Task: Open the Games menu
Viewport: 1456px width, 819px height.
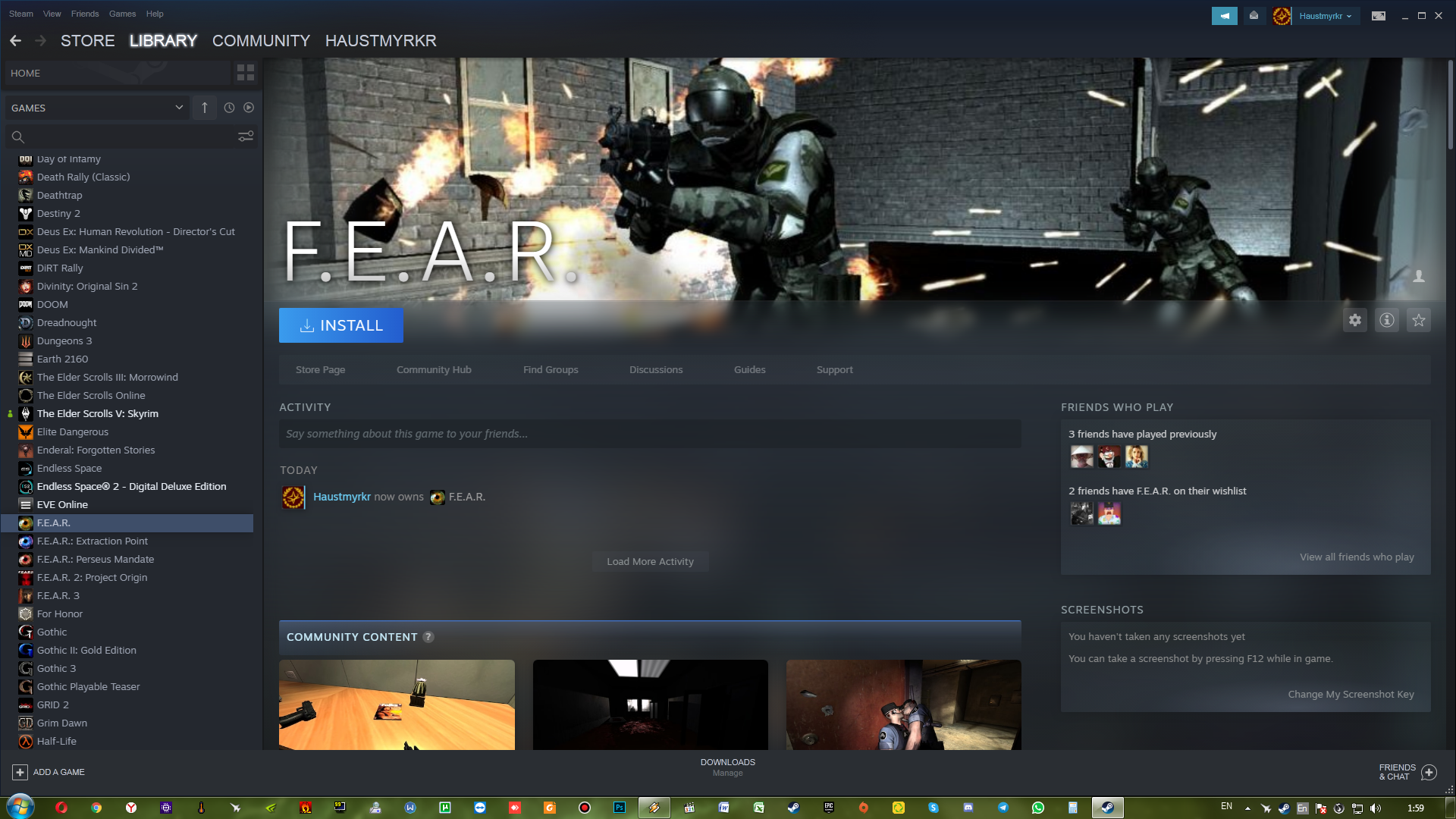Action: [x=122, y=14]
